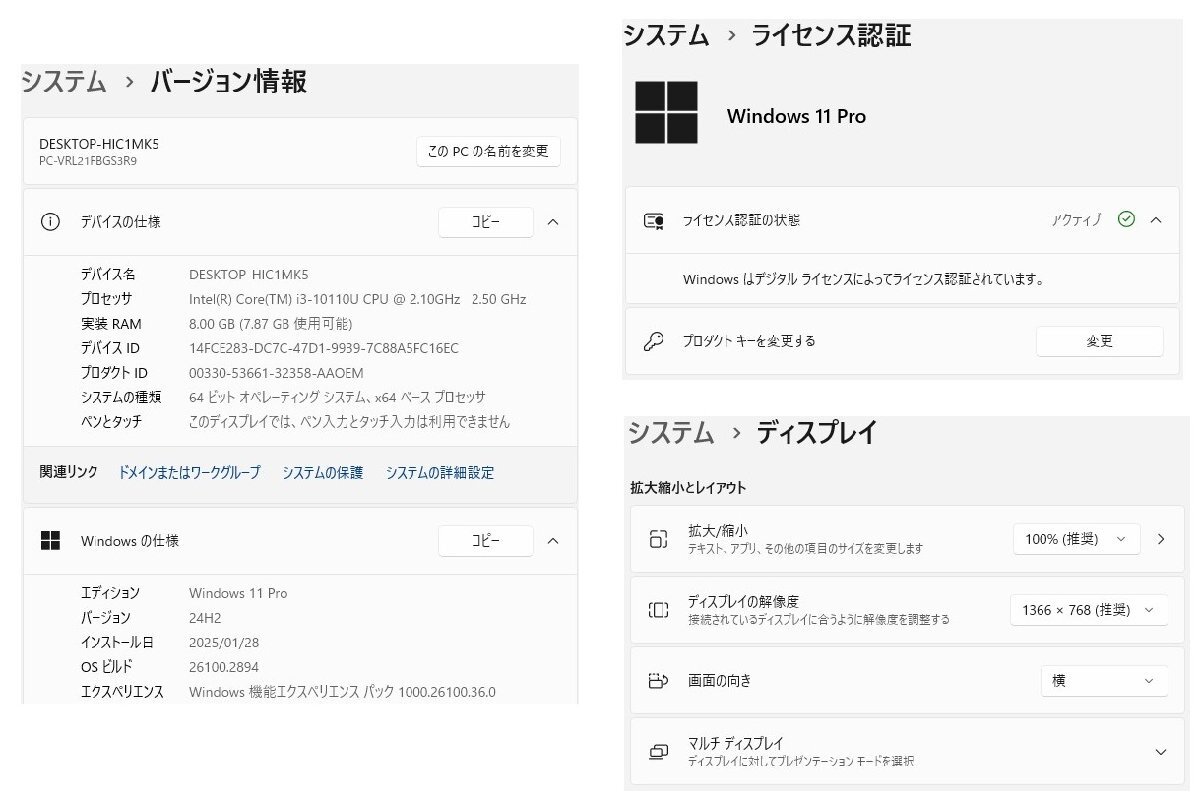Click the device specifications info icon
Screen dimensions: 1200x797
(50, 222)
